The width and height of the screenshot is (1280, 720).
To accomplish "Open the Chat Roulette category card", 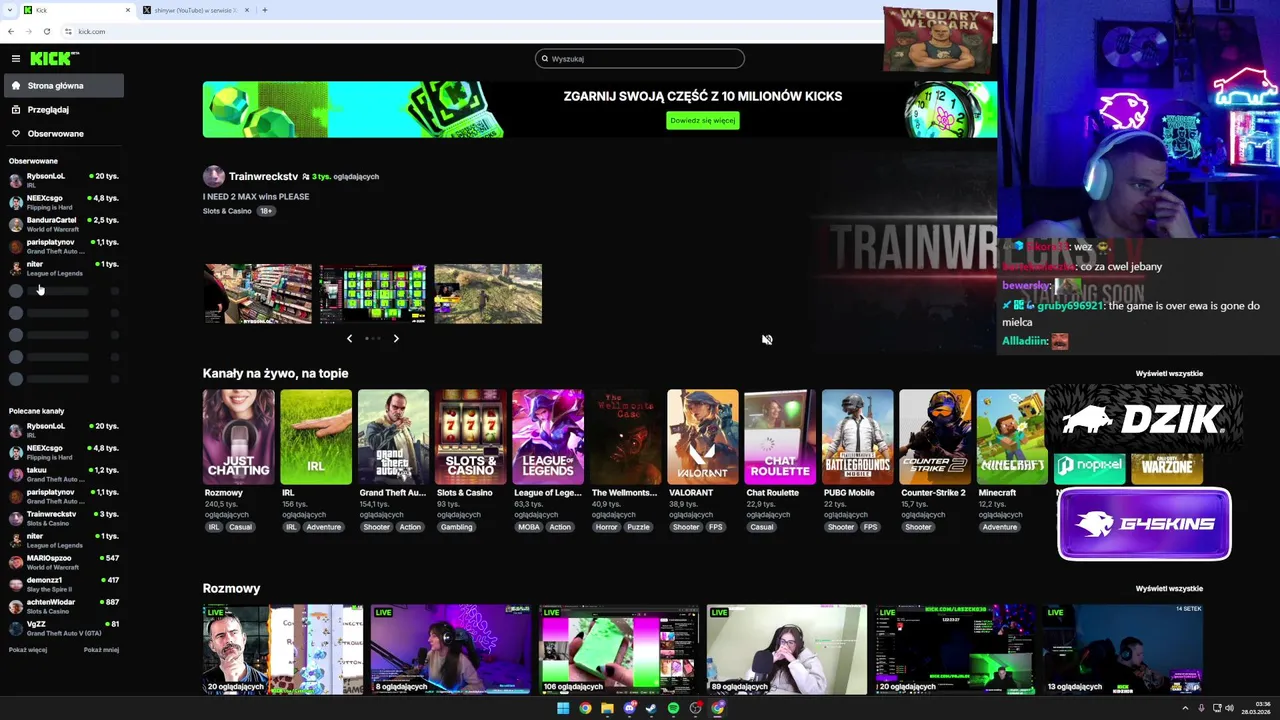I will (780, 437).
